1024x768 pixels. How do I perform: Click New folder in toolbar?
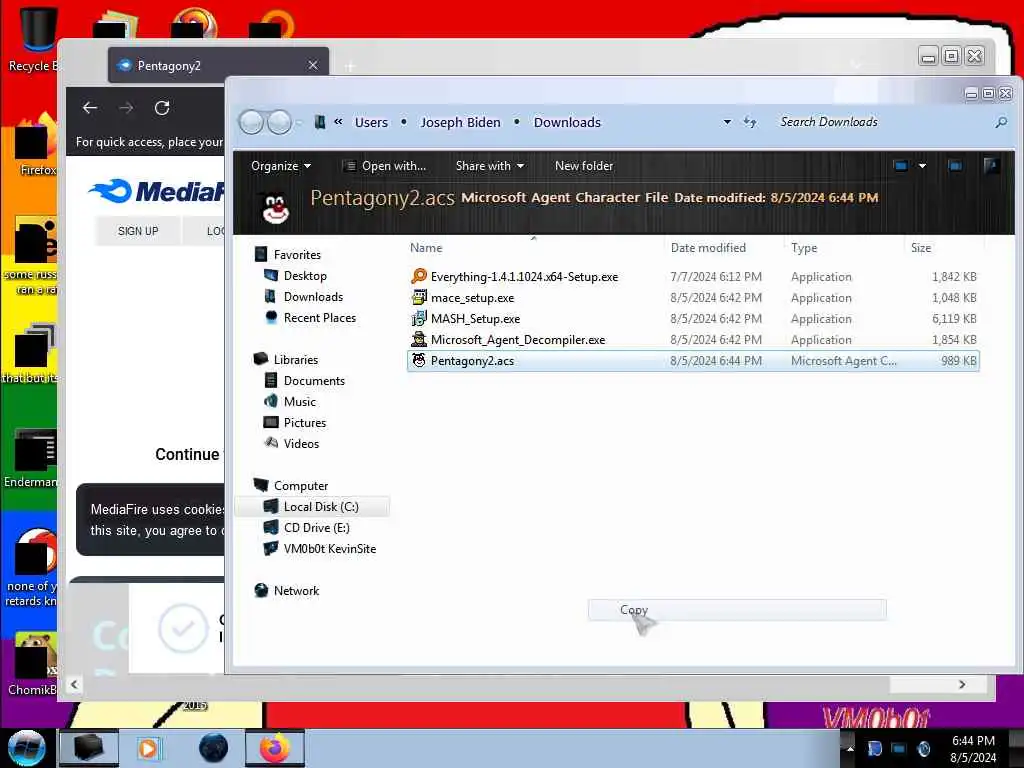[584, 166]
